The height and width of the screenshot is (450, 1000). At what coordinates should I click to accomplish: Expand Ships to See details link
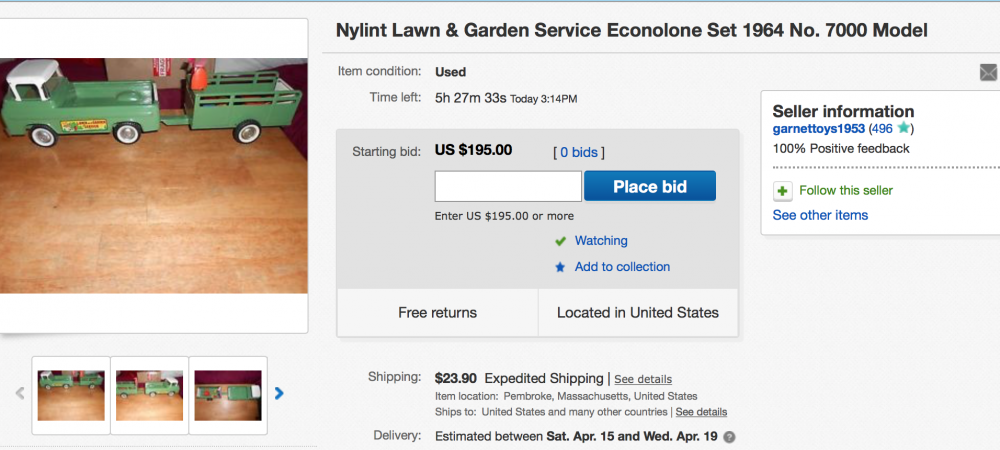[x=700, y=412]
